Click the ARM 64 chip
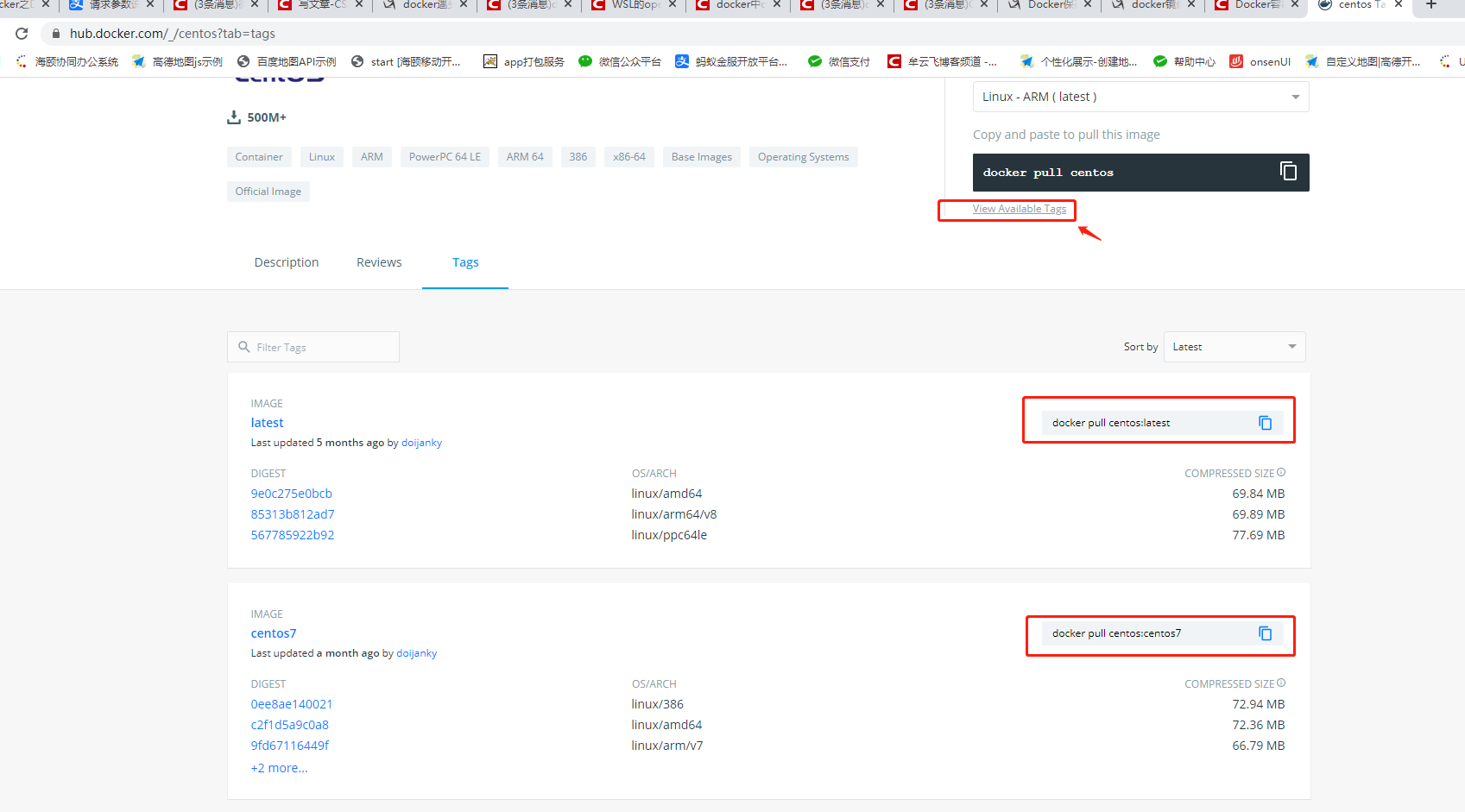The height and width of the screenshot is (812, 1465). click(x=525, y=157)
